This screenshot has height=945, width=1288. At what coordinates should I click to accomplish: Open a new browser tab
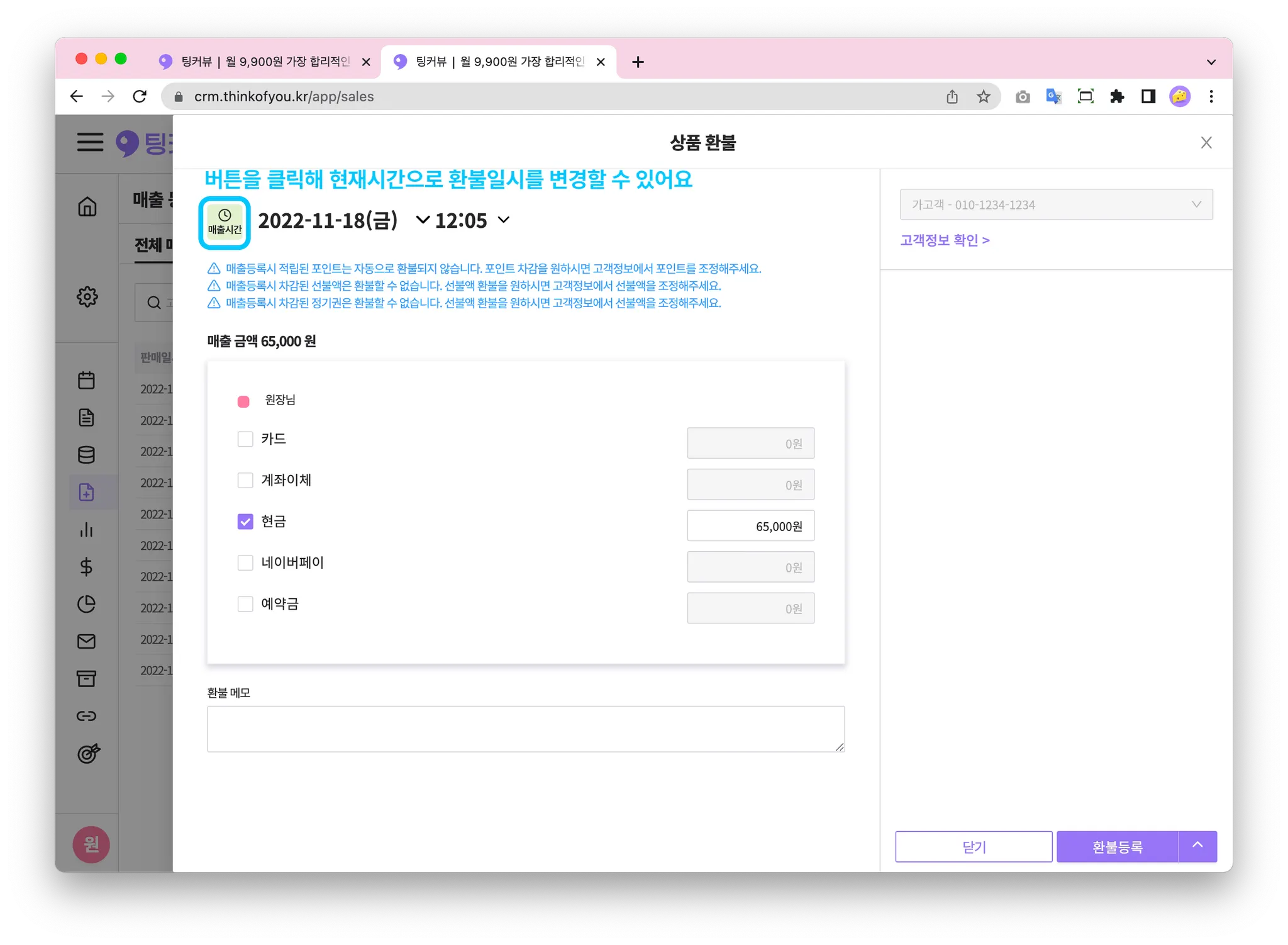pyautogui.click(x=638, y=62)
